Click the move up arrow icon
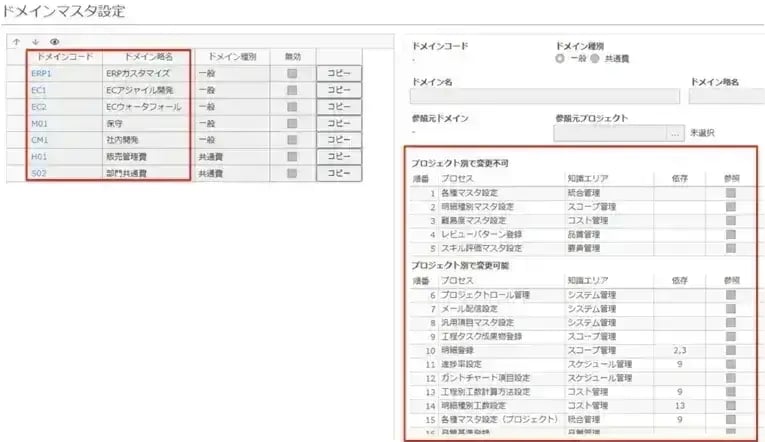Image resolution: width=765 pixels, height=442 pixels. [15, 42]
